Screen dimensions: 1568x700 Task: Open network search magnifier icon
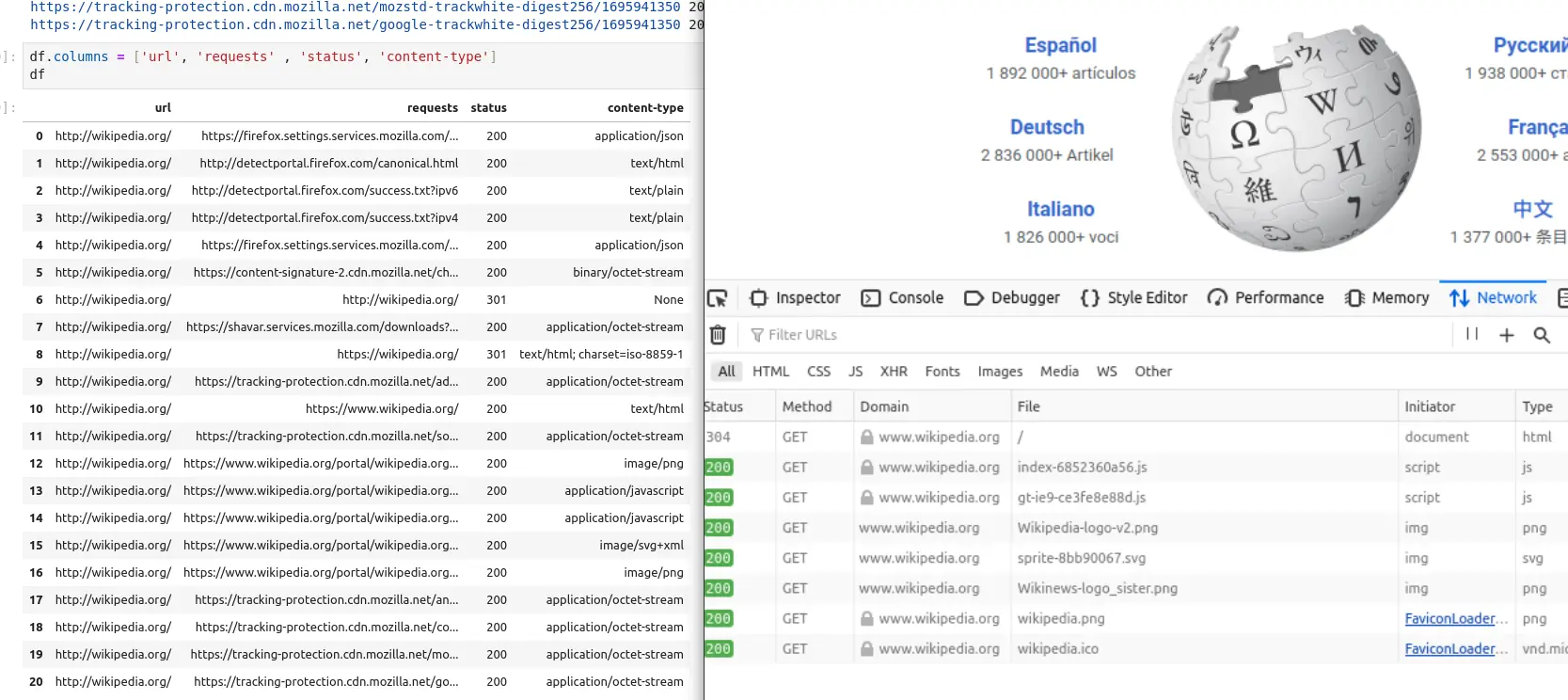point(1542,335)
